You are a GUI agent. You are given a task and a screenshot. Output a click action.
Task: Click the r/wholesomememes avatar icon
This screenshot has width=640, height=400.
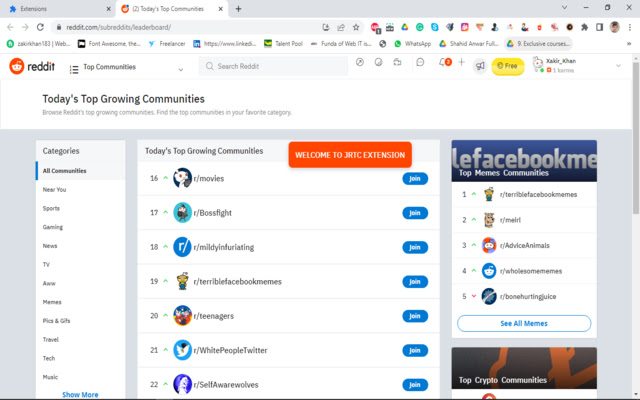tap(489, 271)
